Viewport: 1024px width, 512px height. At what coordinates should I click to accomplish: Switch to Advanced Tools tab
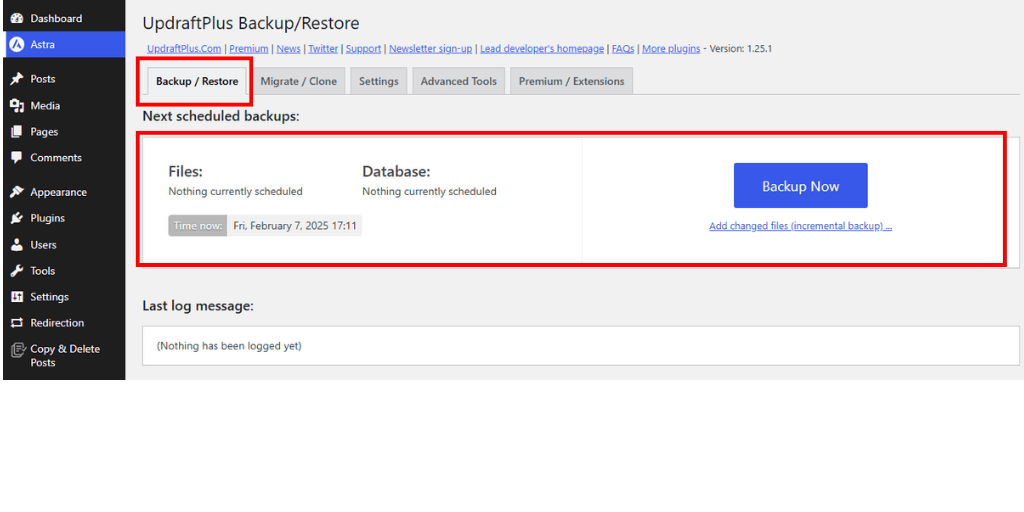click(x=458, y=82)
